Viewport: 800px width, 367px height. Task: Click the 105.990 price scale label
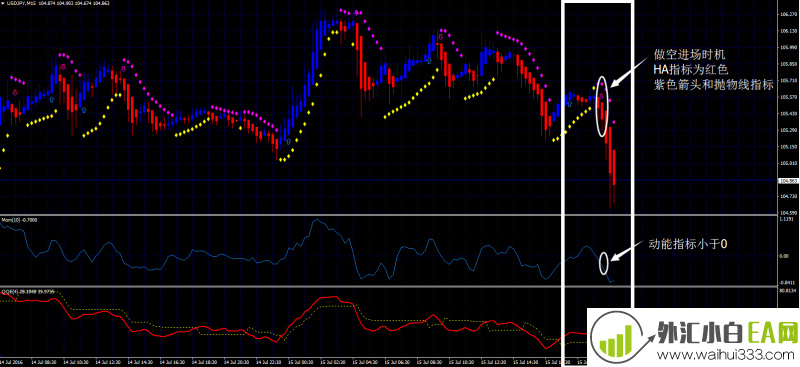tap(789, 47)
